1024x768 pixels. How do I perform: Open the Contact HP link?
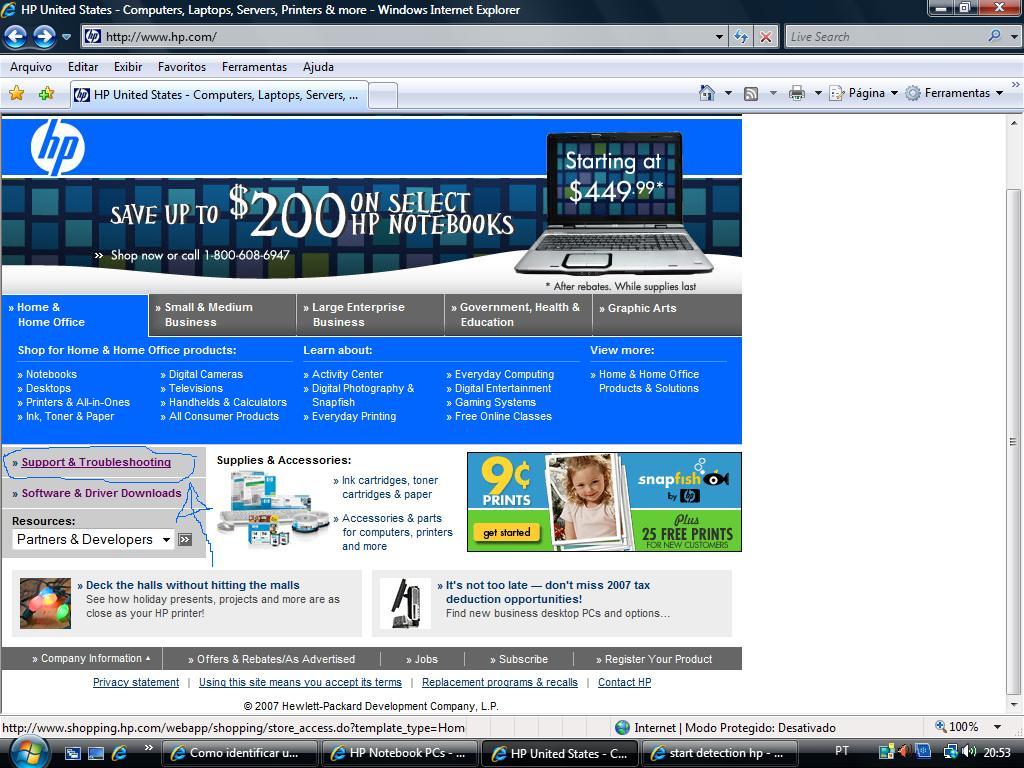pyautogui.click(x=624, y=682)
